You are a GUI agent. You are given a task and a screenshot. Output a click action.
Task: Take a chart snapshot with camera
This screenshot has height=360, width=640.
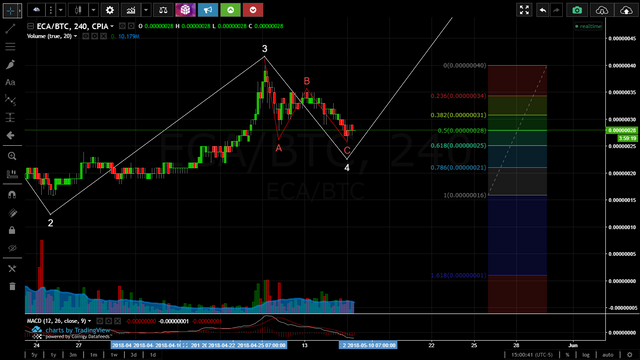577,10
